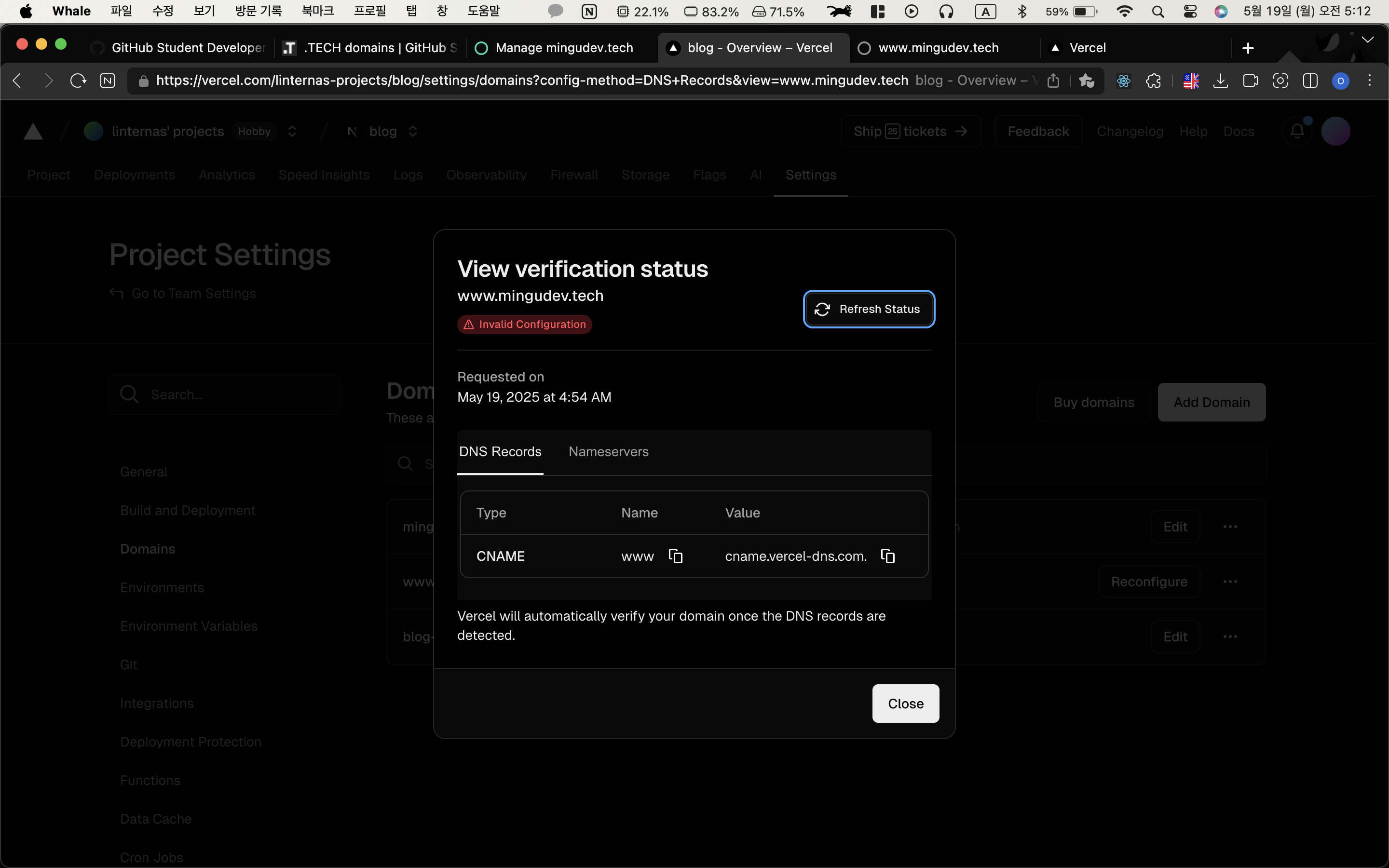Go to the Logs tab
This screenshot has height=868, width=1389.
tap(408, 175)
